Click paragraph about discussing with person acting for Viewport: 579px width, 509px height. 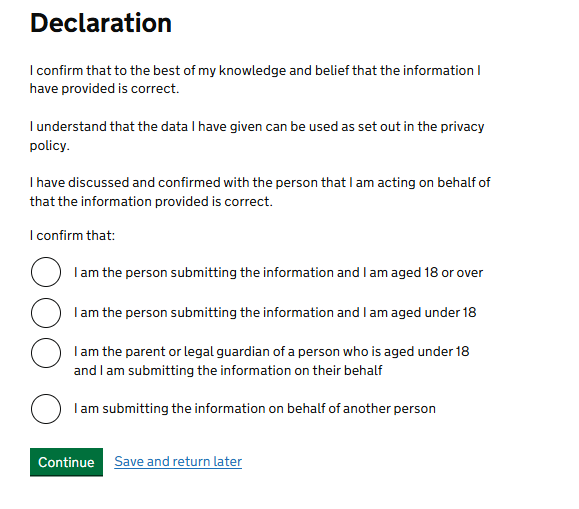[x=260, y=192]
